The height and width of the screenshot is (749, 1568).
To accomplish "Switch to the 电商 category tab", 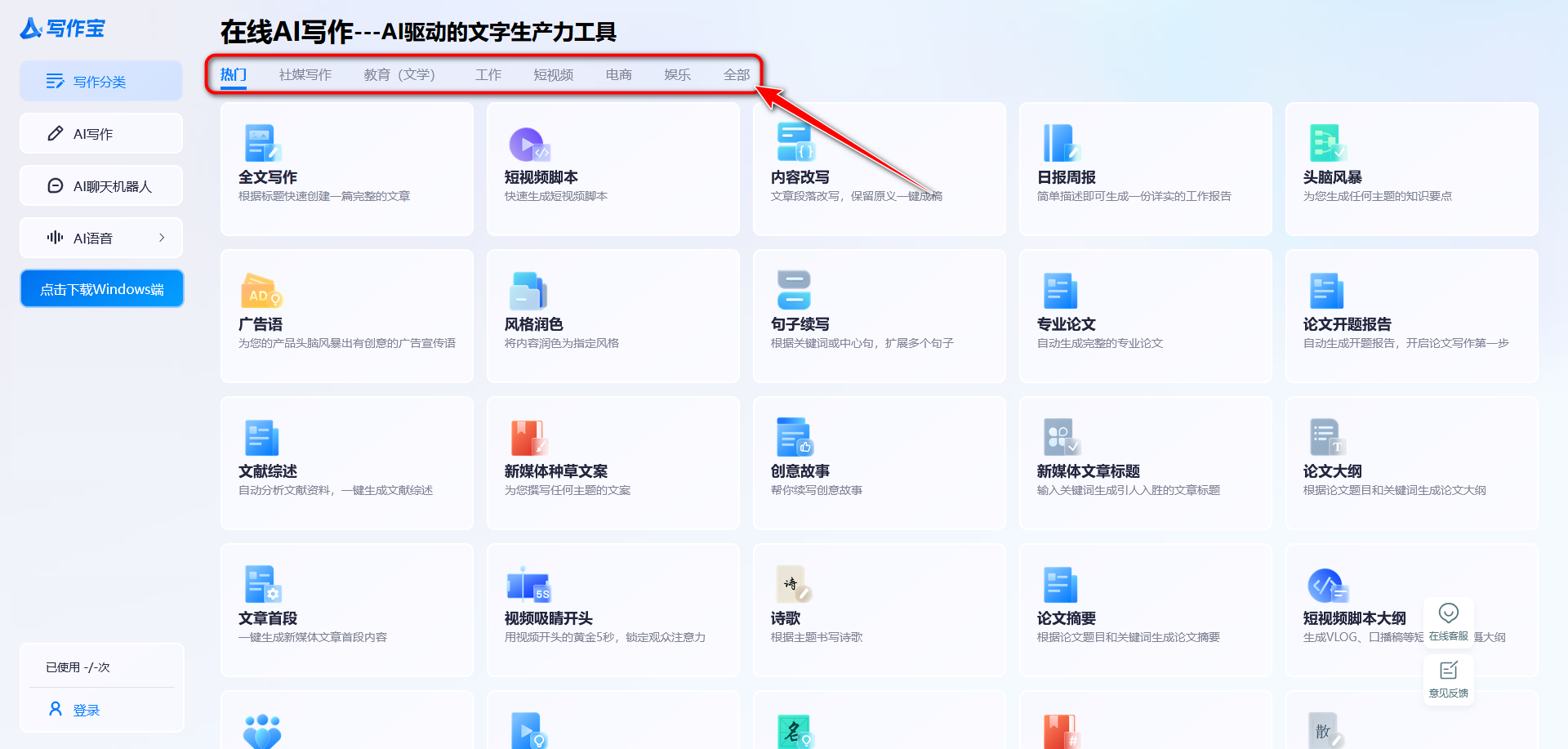I will [x=618, y=74].
